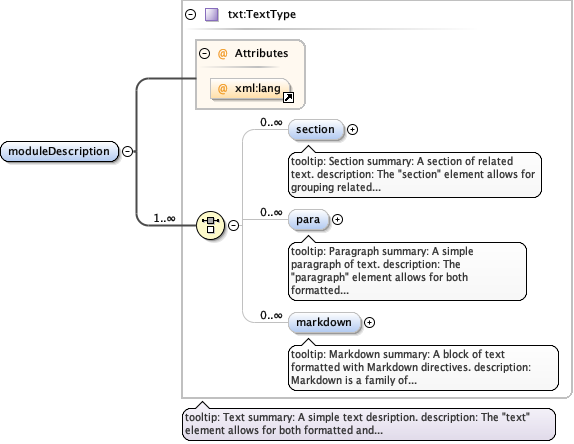Collapse the choice compositor children
Image resolution: width=574 pixels, height=444 pixels.
click(x=234, y=225)
